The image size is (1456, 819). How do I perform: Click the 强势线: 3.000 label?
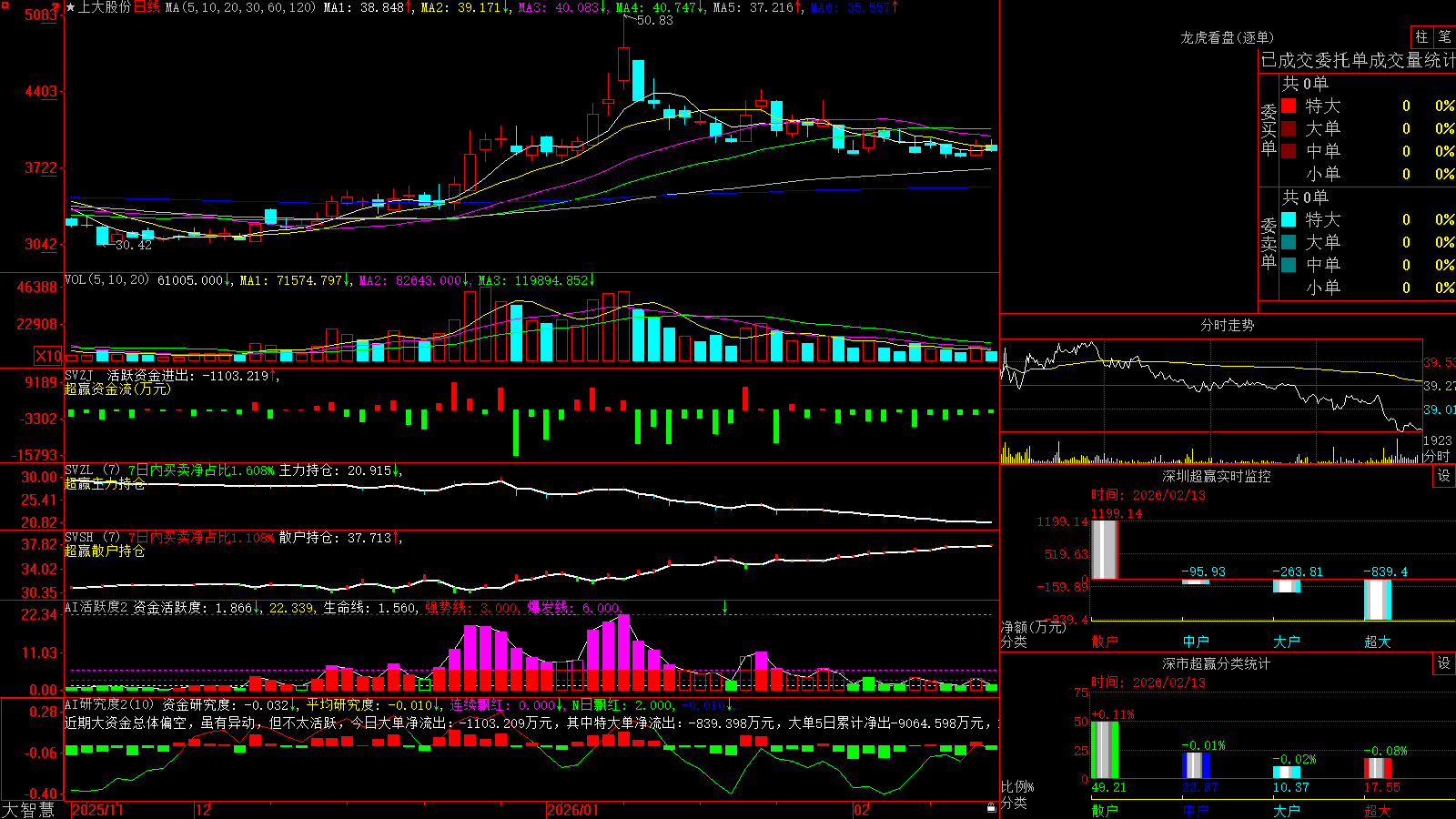pos(471,607)
